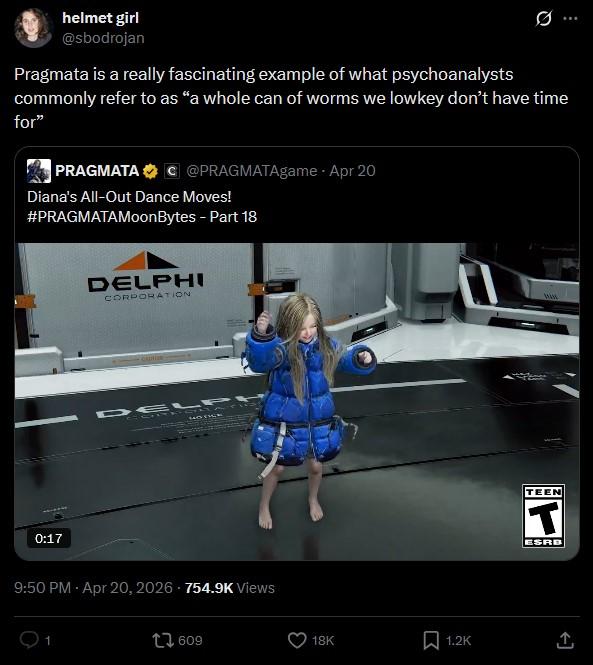Open the share upload arrow icon
Viewport: 593px width, 665px height.
pyautogui.click(x=565, y=640)
